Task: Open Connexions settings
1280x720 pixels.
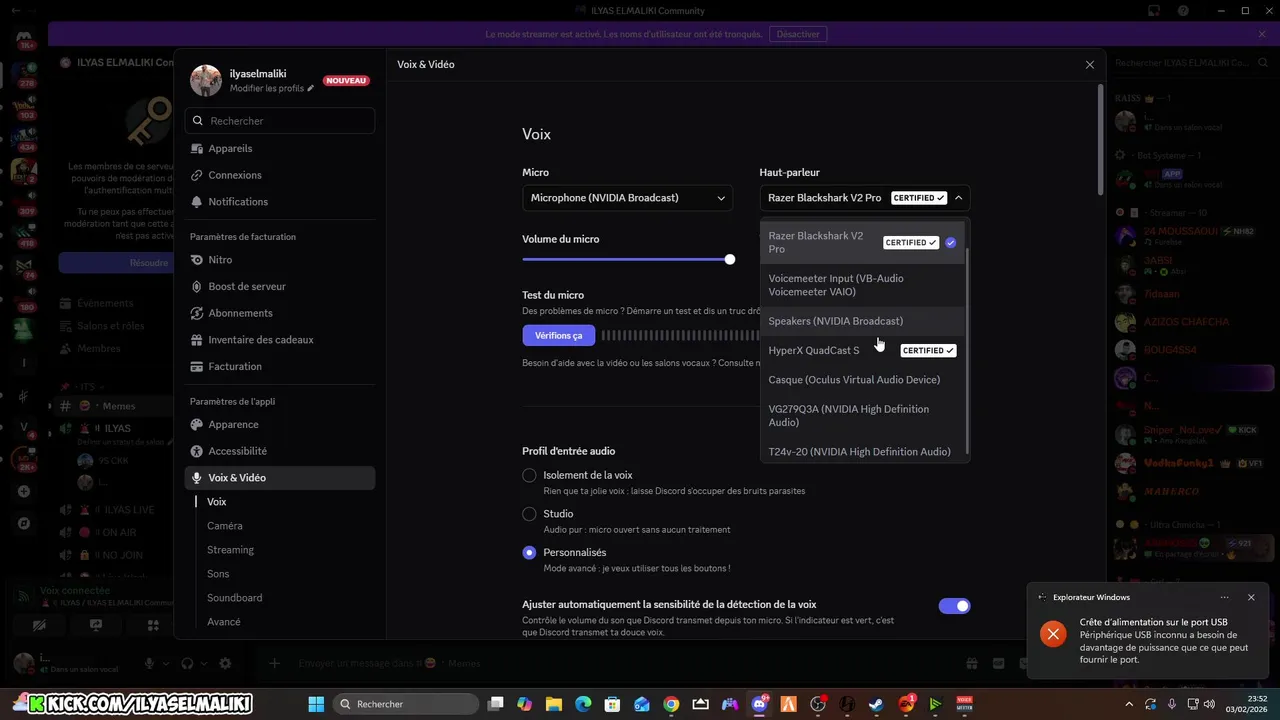Action: click(x=280, y=175)
